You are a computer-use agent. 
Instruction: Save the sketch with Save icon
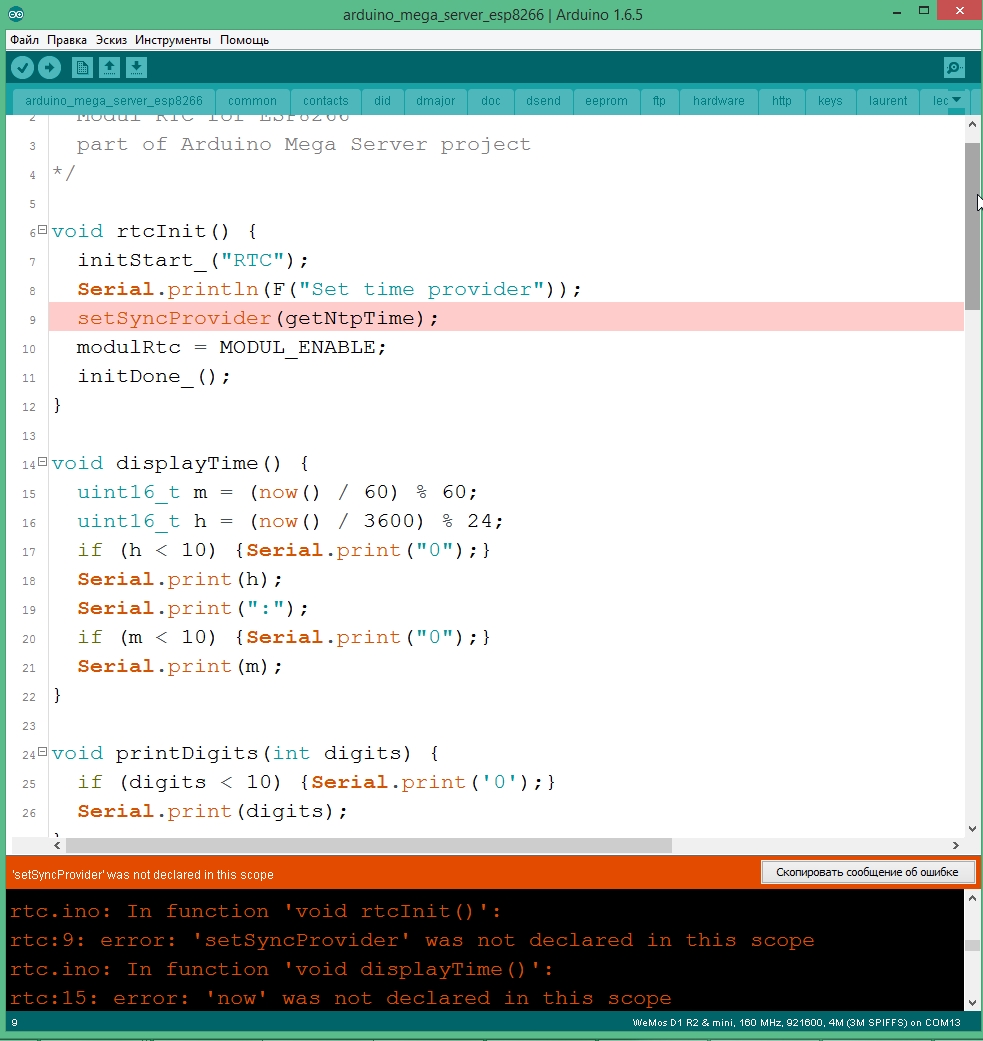(x=136, y=68)
